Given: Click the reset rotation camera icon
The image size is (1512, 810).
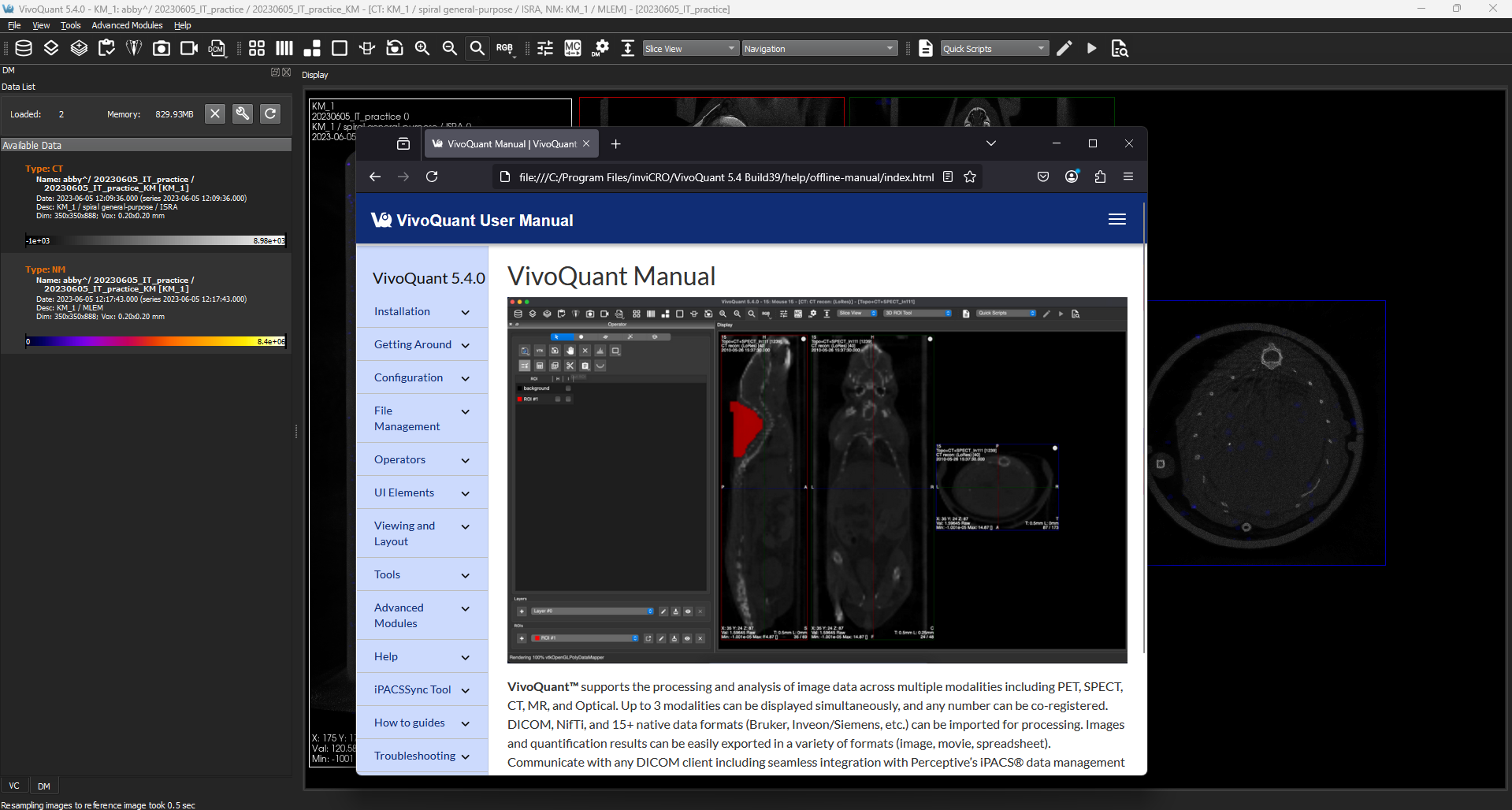Looking at the screenshot, I should 395,48.
